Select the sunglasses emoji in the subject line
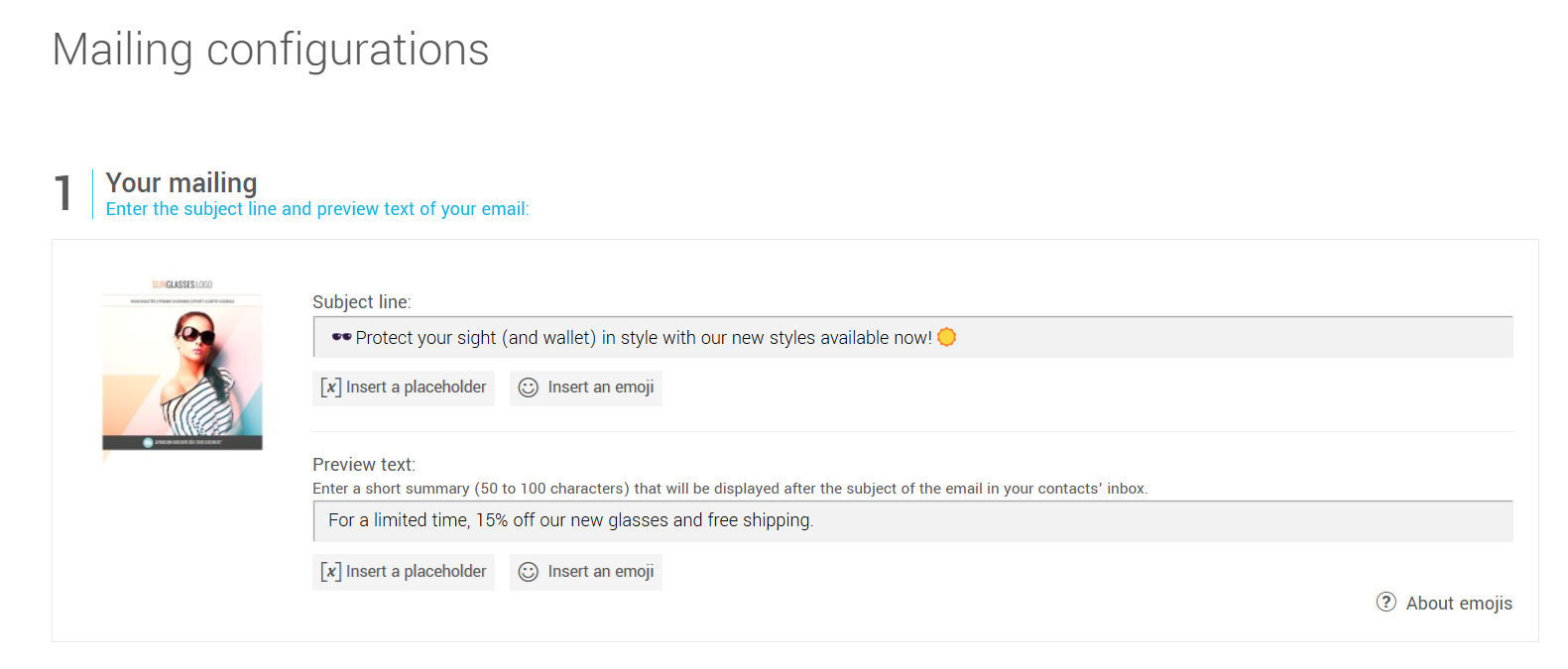The width and height of the screenshot is (1568, 669). coord(341,337)
